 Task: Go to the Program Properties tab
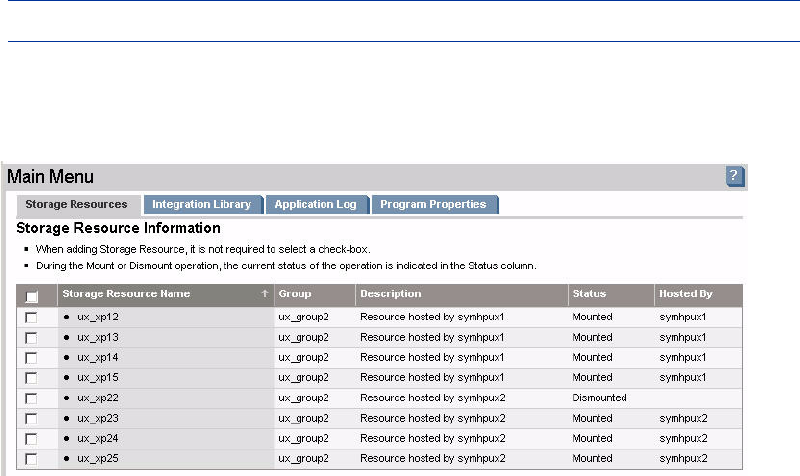433,204
